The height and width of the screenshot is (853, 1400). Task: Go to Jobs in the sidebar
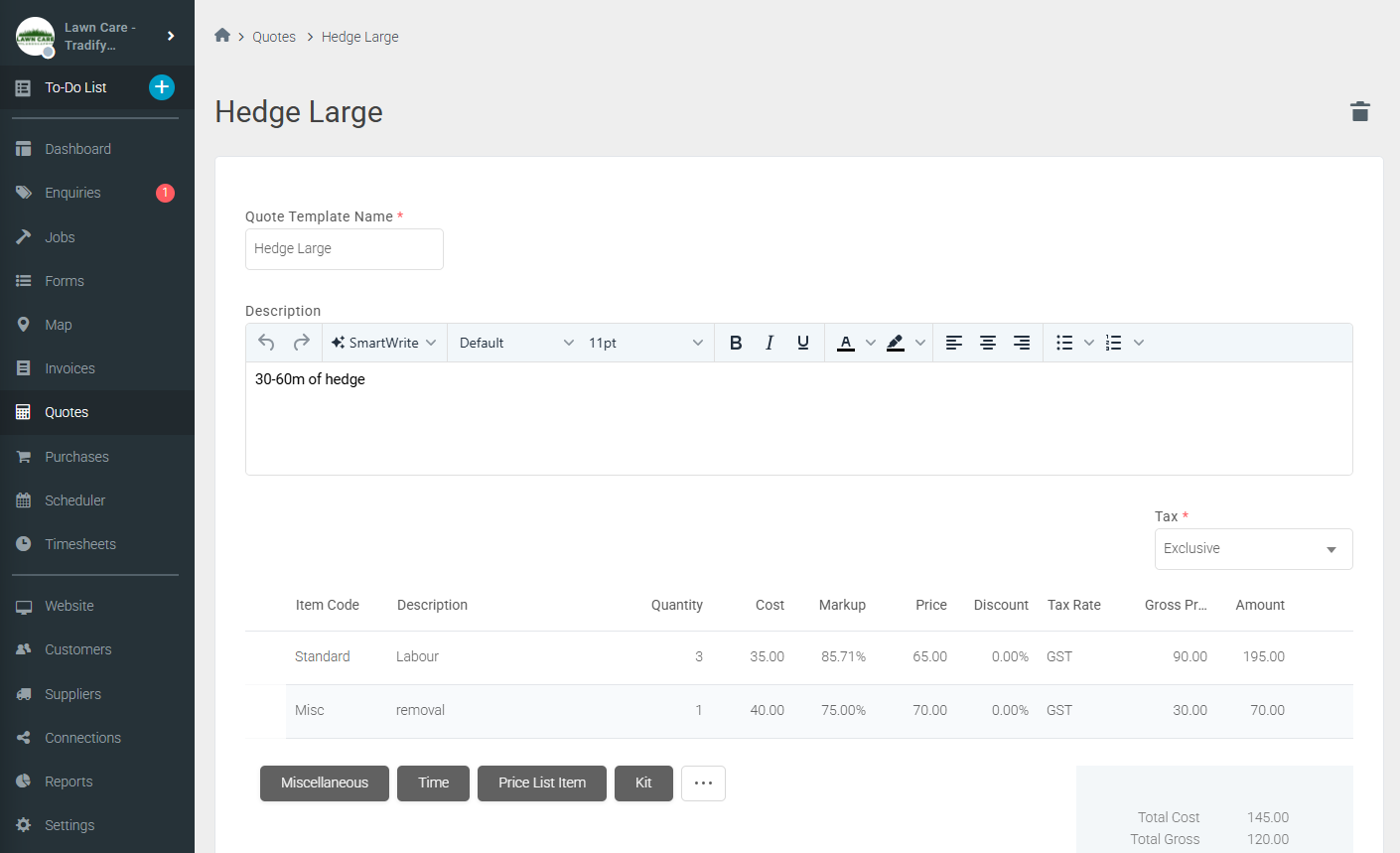point(97,237)
